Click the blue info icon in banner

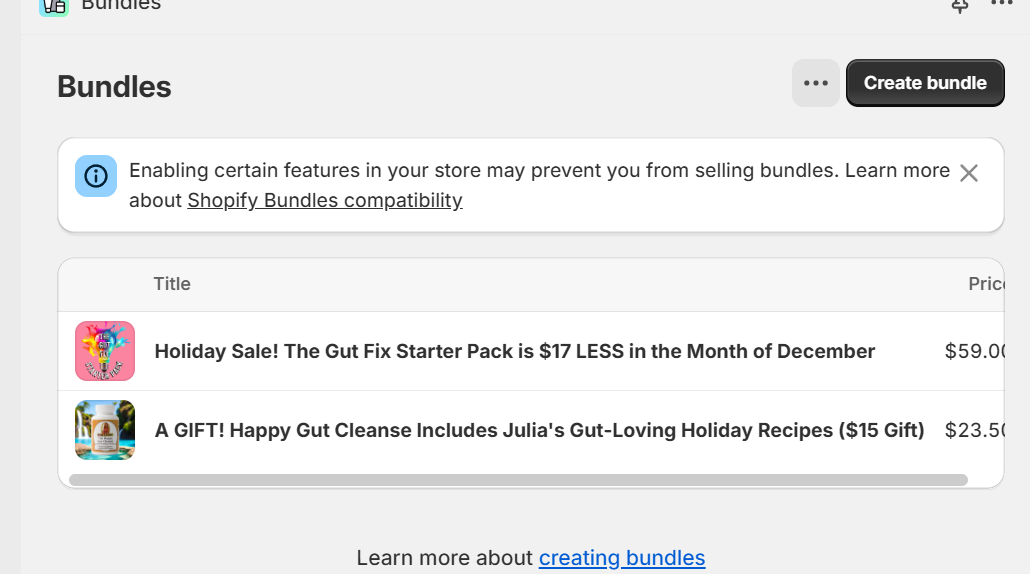tap(96, 176)
